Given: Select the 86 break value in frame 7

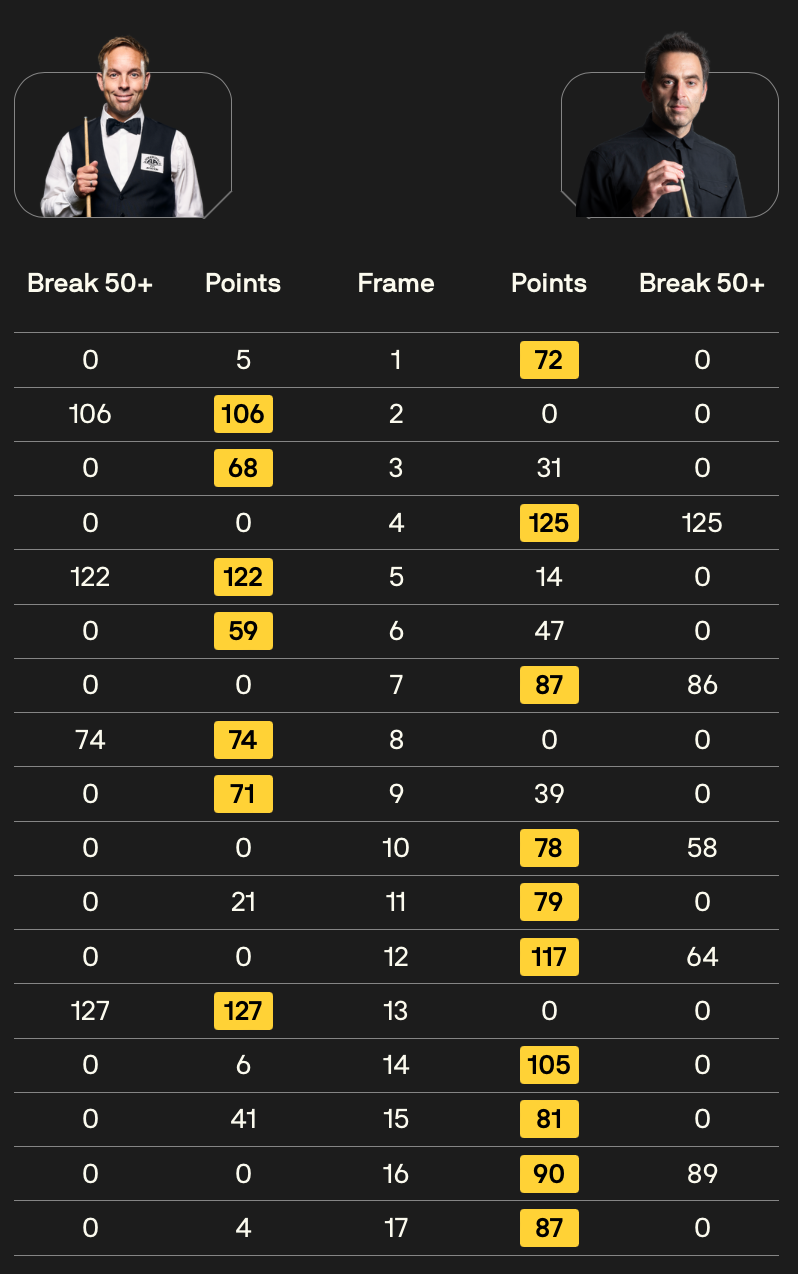Looking at the screenshot, I should tap(702, 686).
